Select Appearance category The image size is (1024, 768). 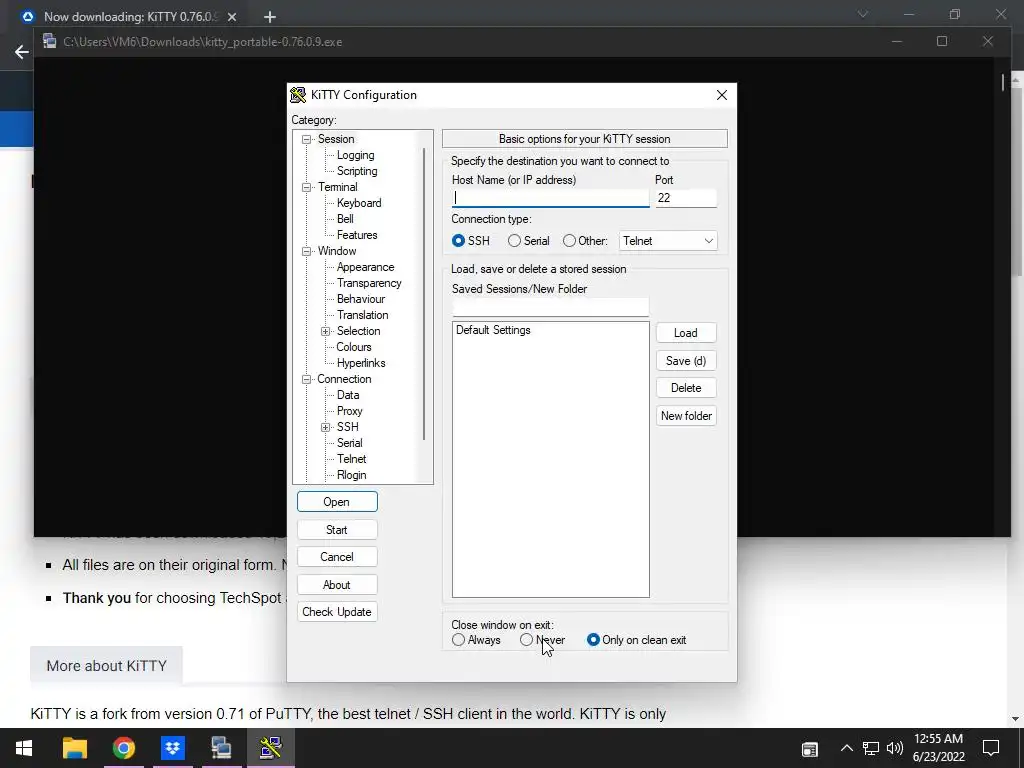(365, 267)
